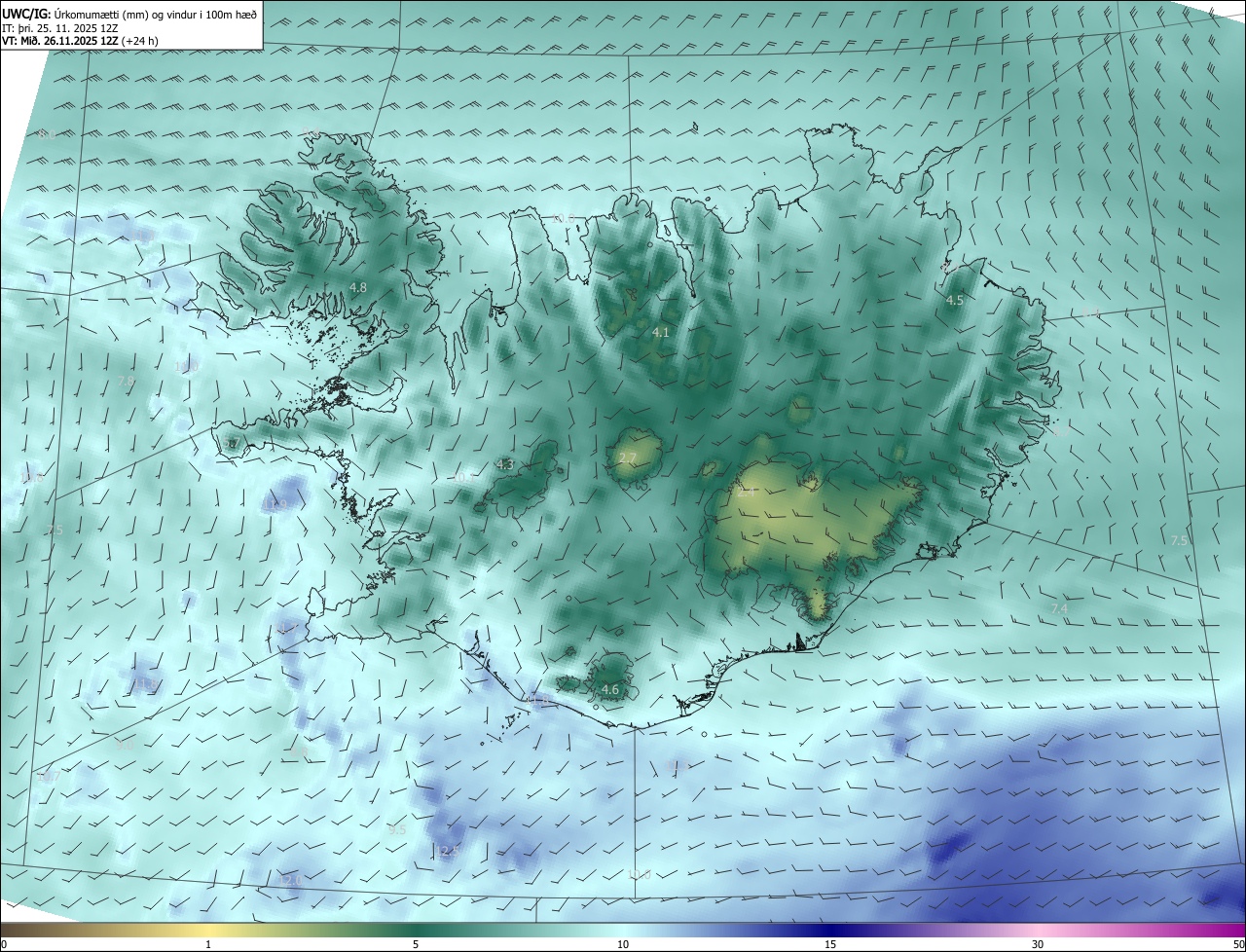Click the 10.7 value label

point(49,776)
